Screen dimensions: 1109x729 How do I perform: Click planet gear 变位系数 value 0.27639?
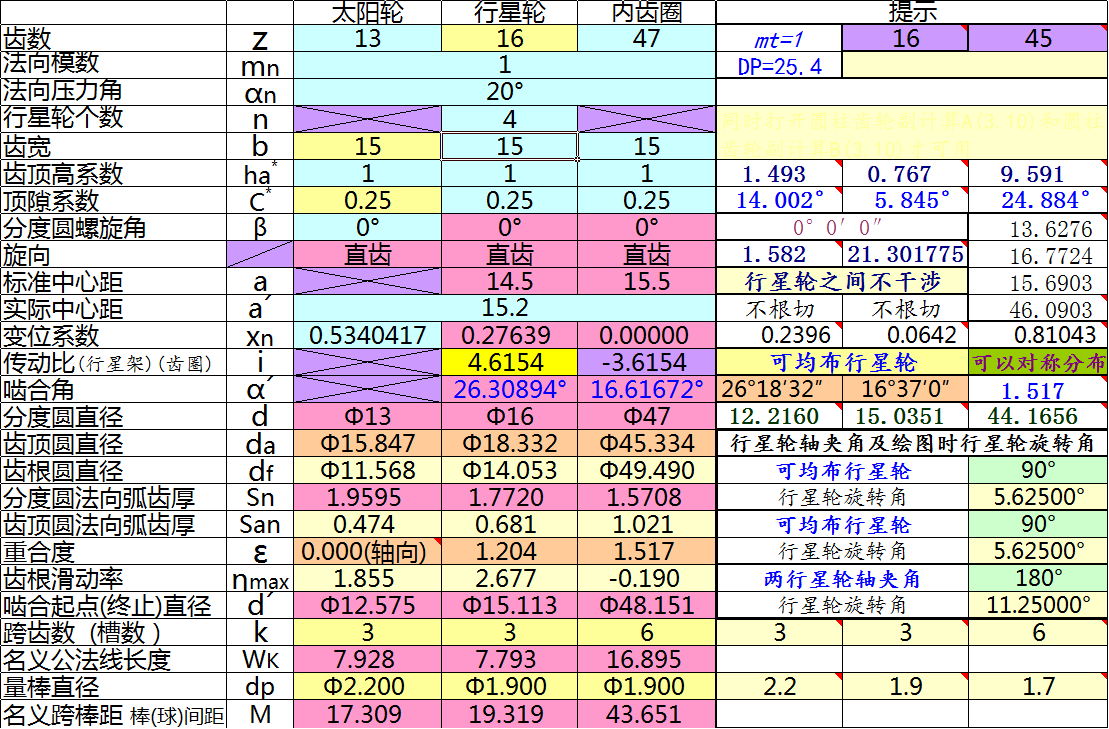coord(509,335)
